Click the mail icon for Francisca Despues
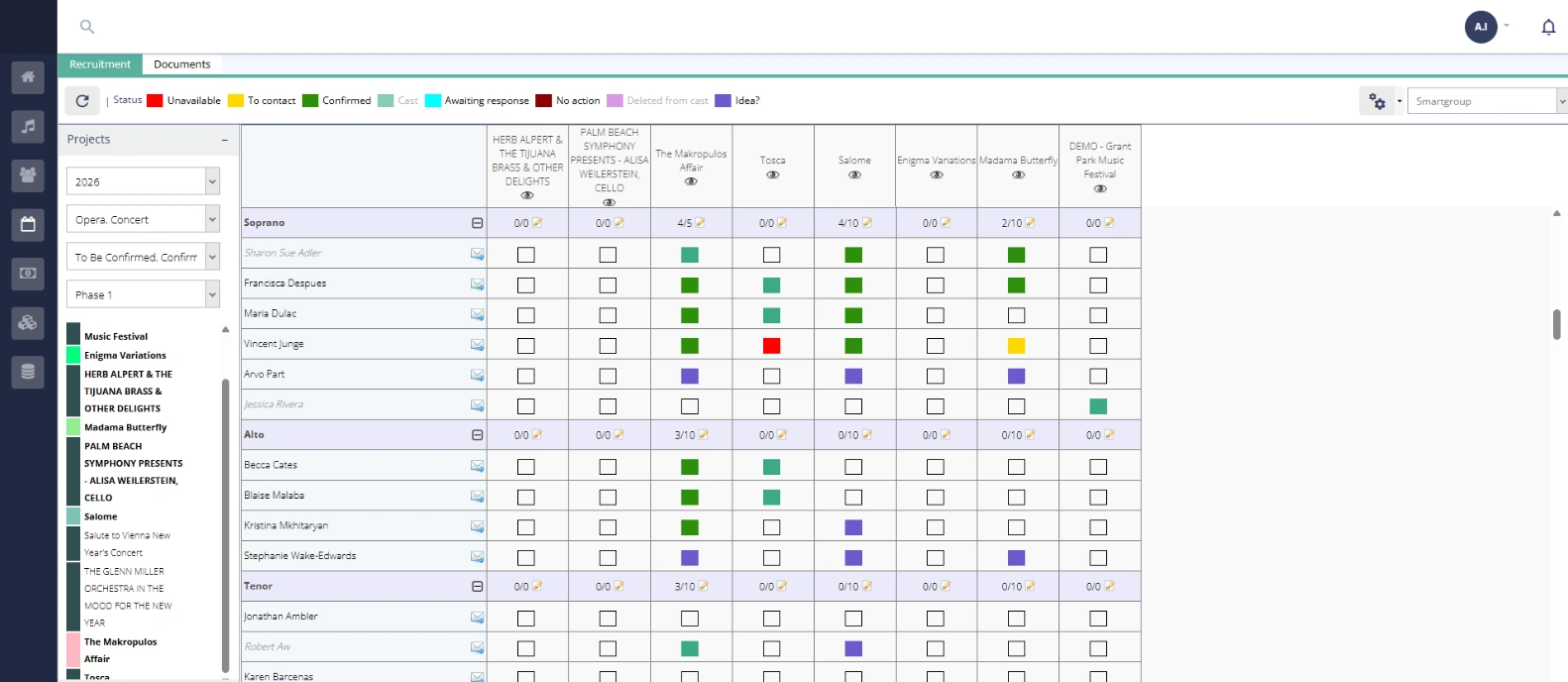1568x682 pixels. [x=477, y=284]
